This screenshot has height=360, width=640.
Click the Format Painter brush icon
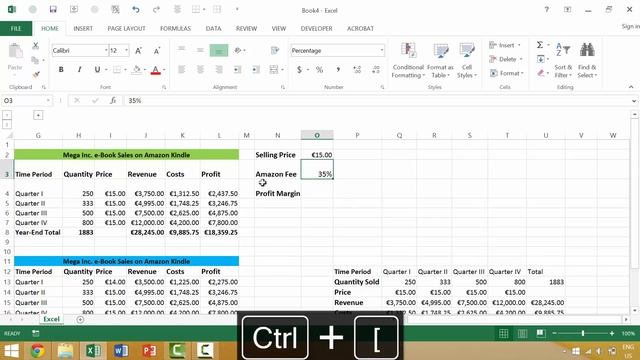coord(36,74)
